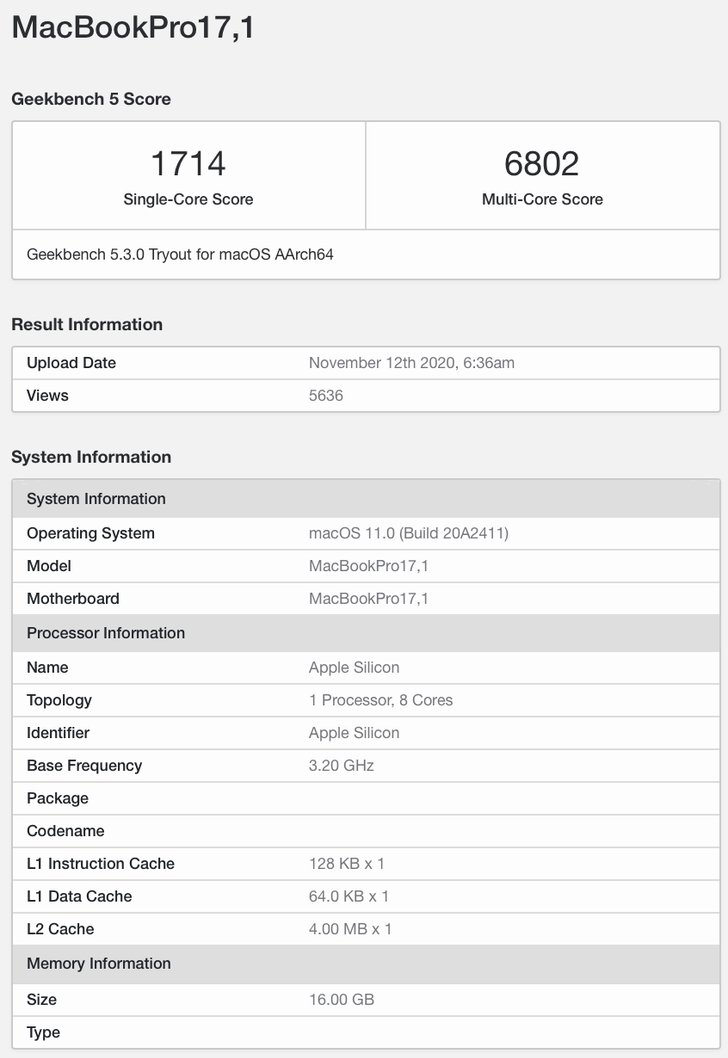Select Apple Silicon value in Identifier row
The height and width of the screenshot is (1058, 728).
[354, 733]
